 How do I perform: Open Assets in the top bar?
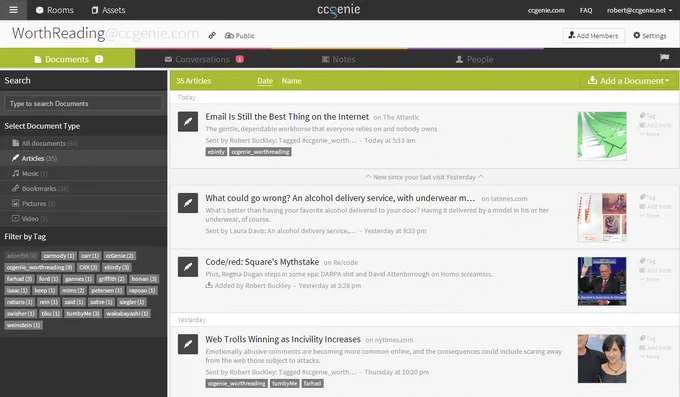pos(108,10)
